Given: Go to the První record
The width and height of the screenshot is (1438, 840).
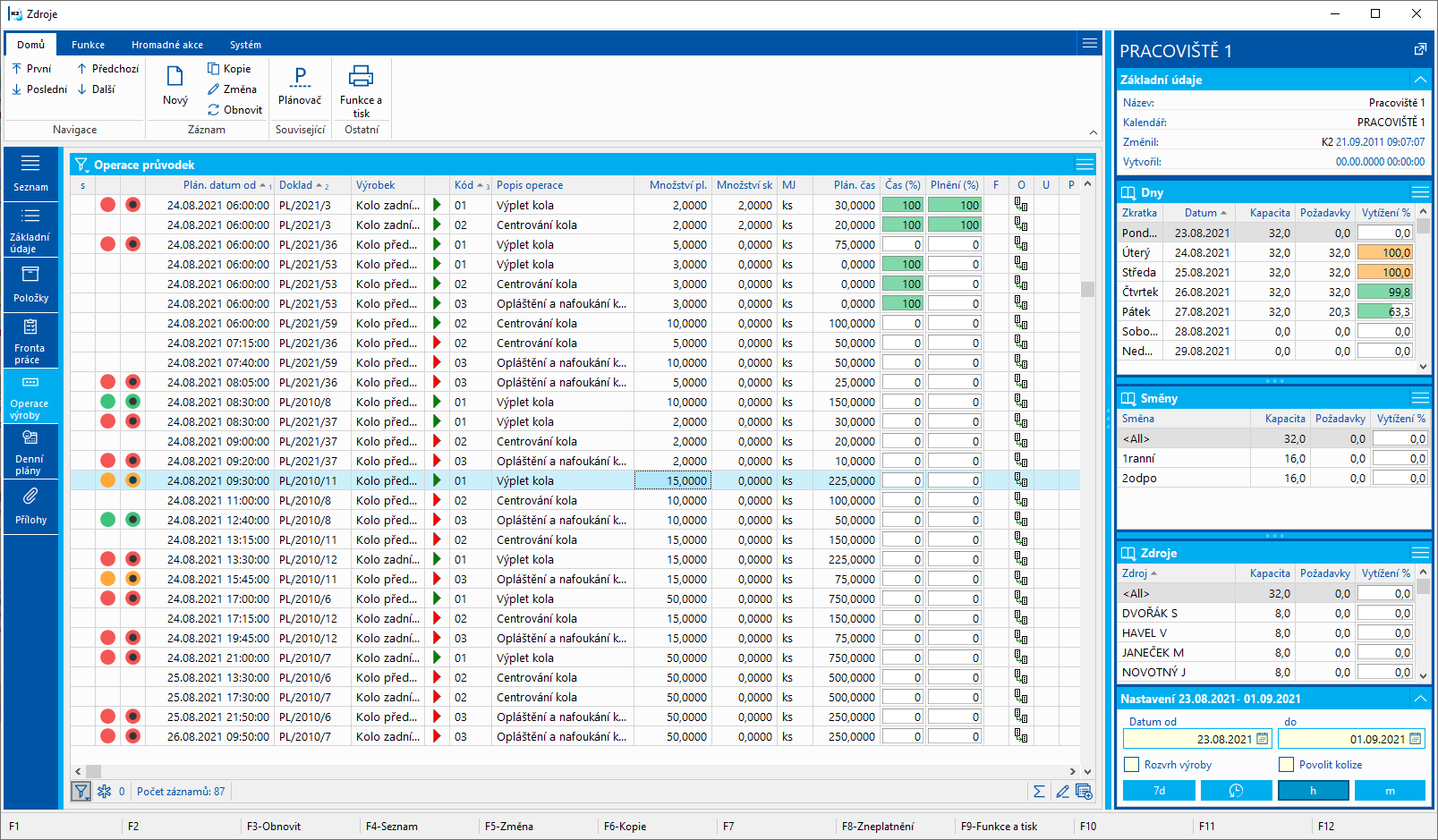Looking at the screenshot, I should 32,69.
